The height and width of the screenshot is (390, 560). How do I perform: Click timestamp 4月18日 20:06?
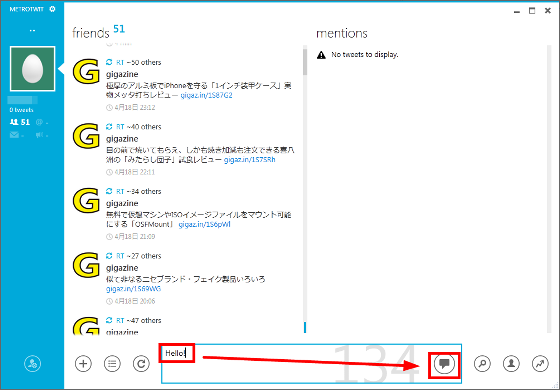click(x=135, y=301)
